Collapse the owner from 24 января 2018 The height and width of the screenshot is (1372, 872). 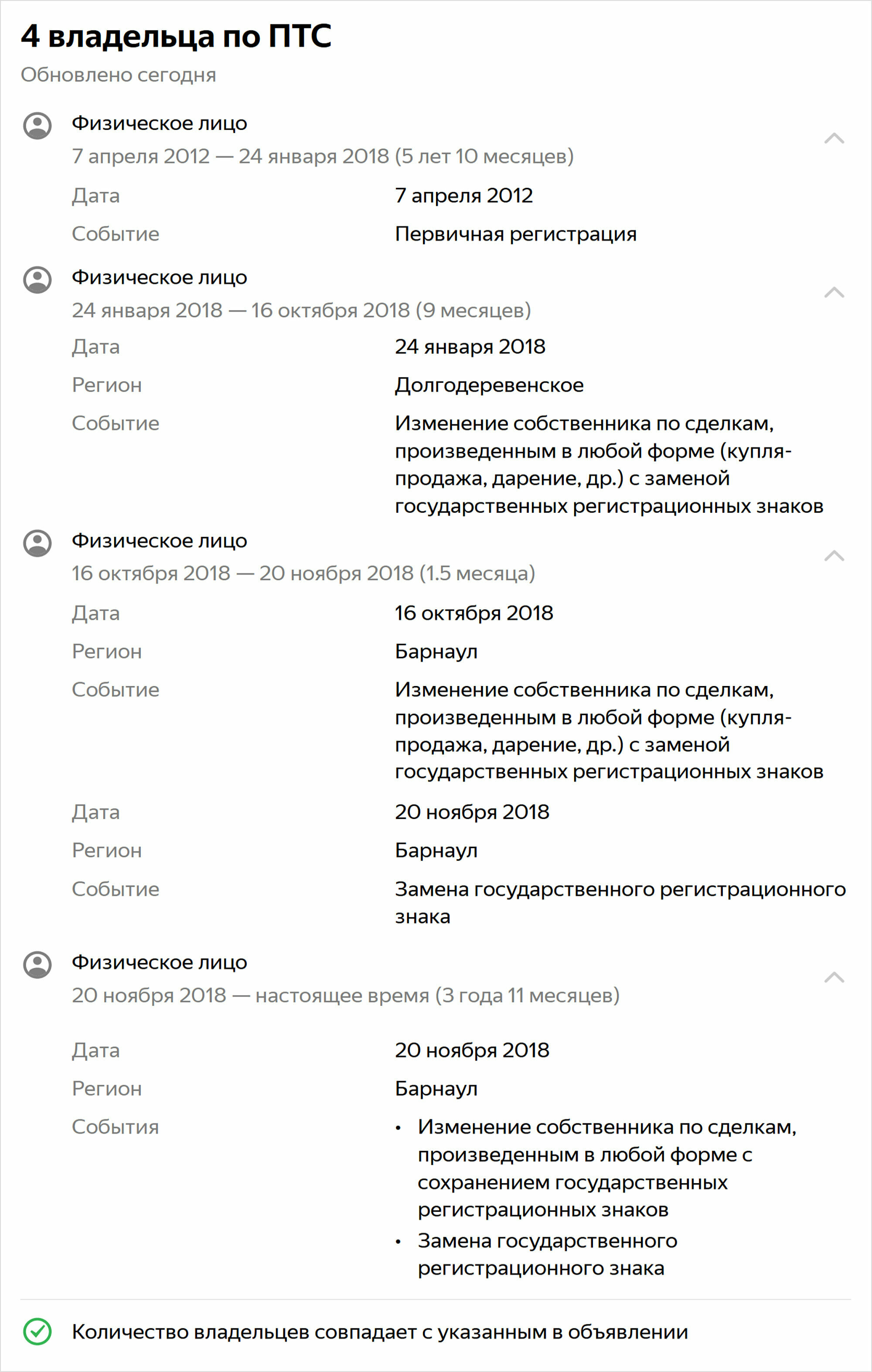(x=834, y=292)
